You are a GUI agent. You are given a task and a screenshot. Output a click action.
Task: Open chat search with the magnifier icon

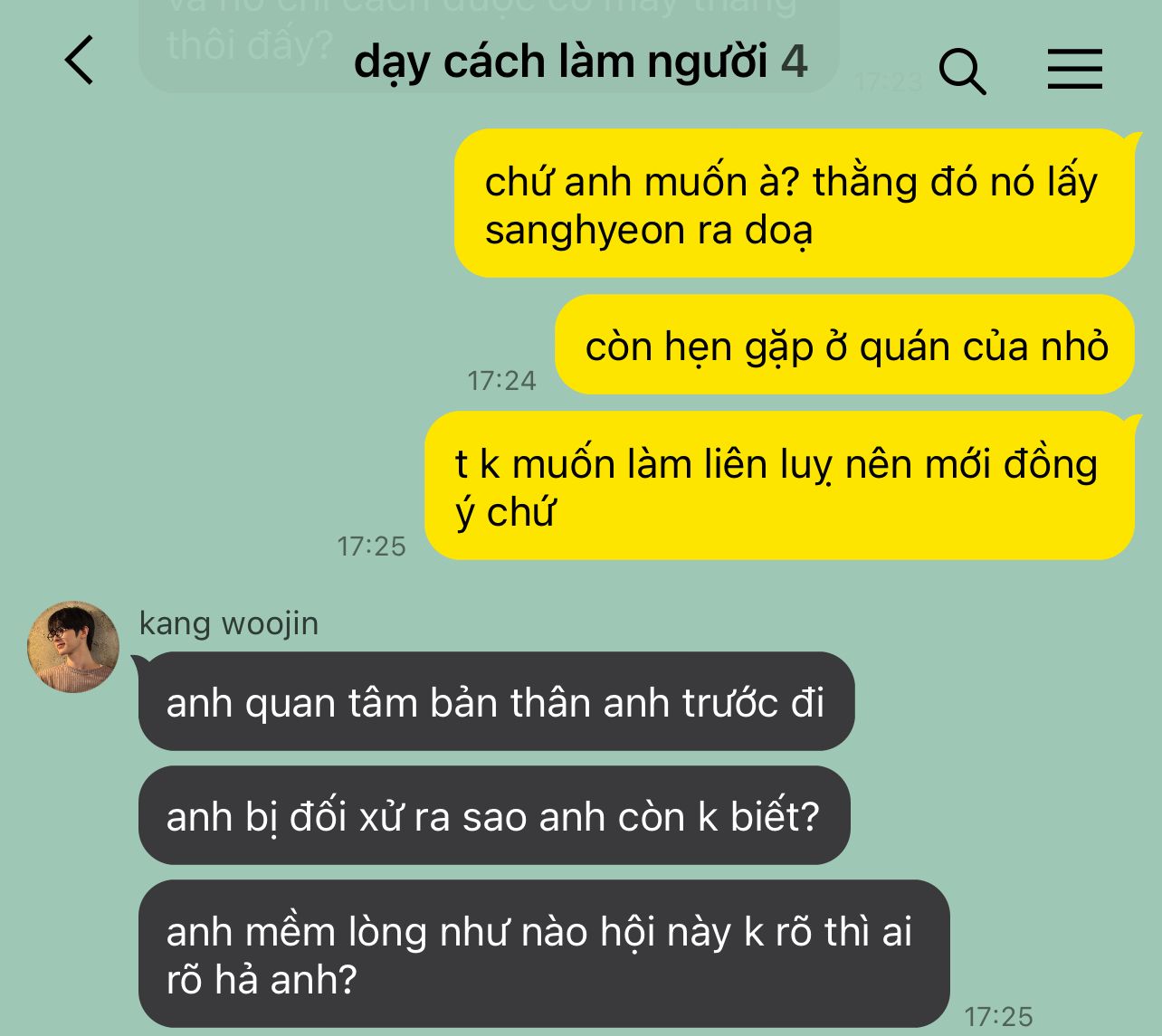962,71
